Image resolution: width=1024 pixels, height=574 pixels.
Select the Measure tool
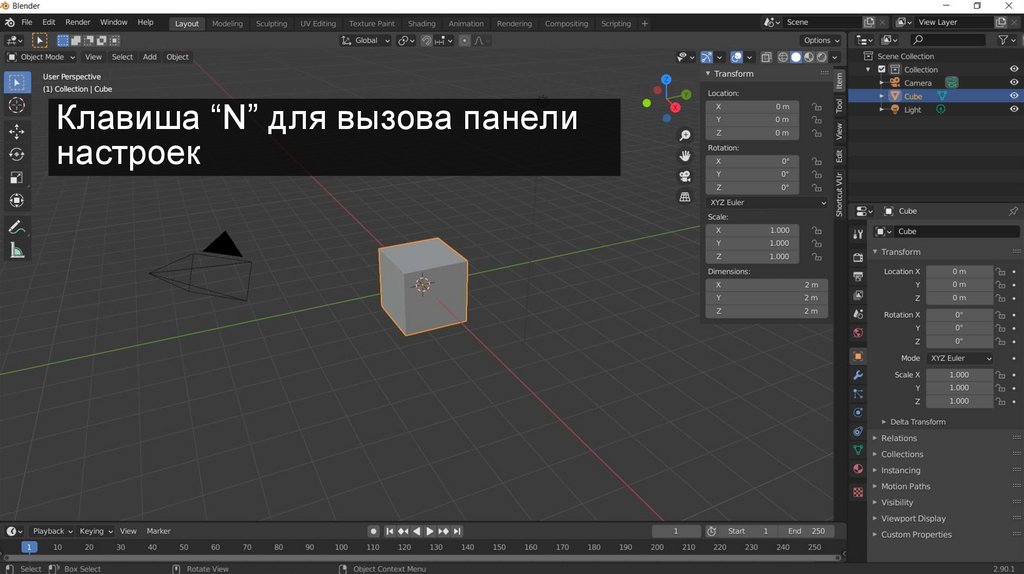[17, 250]
